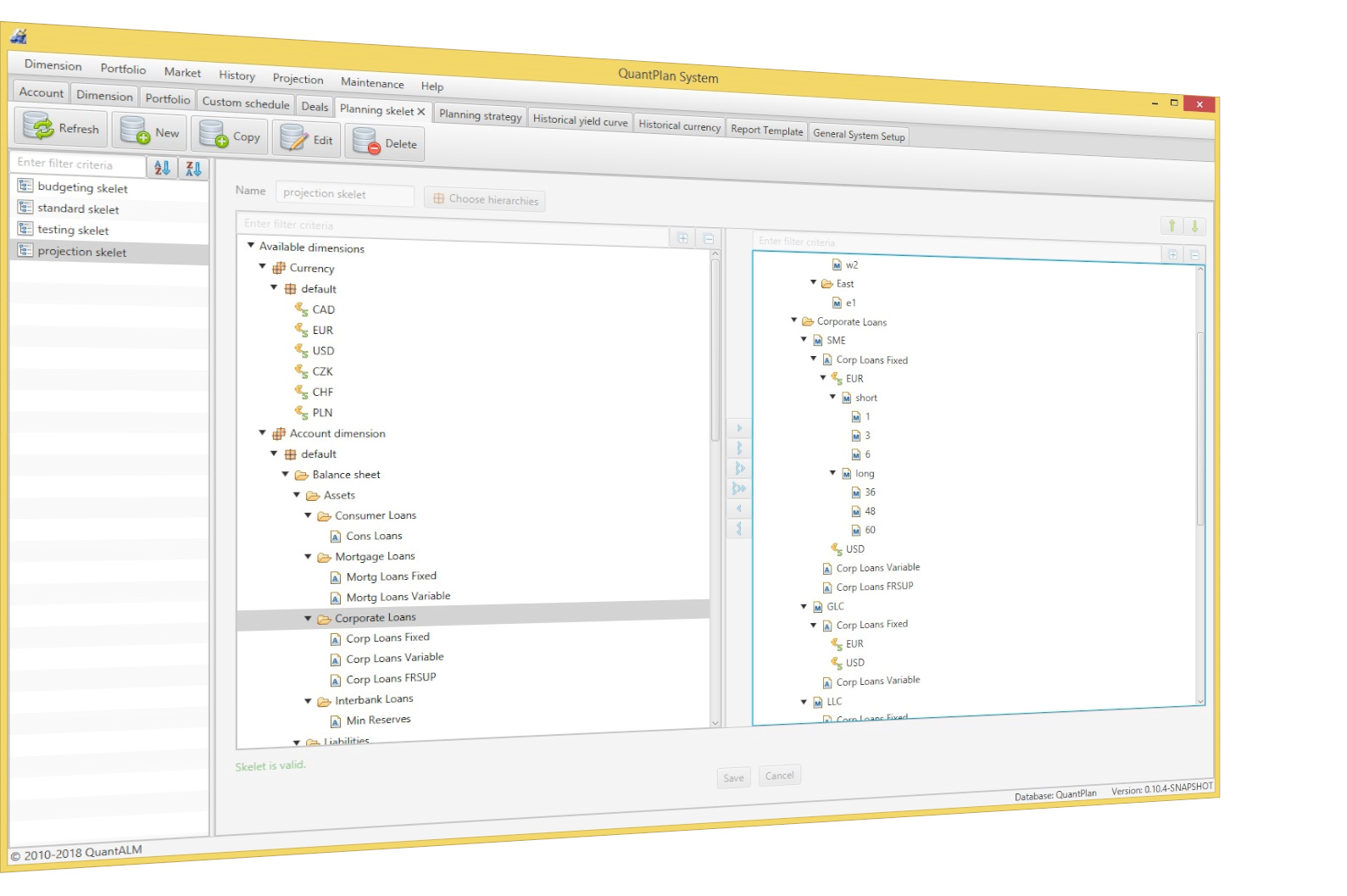Open the Help menu
The width and height of the screenshot is (1347, 896).
coord(432,86)
